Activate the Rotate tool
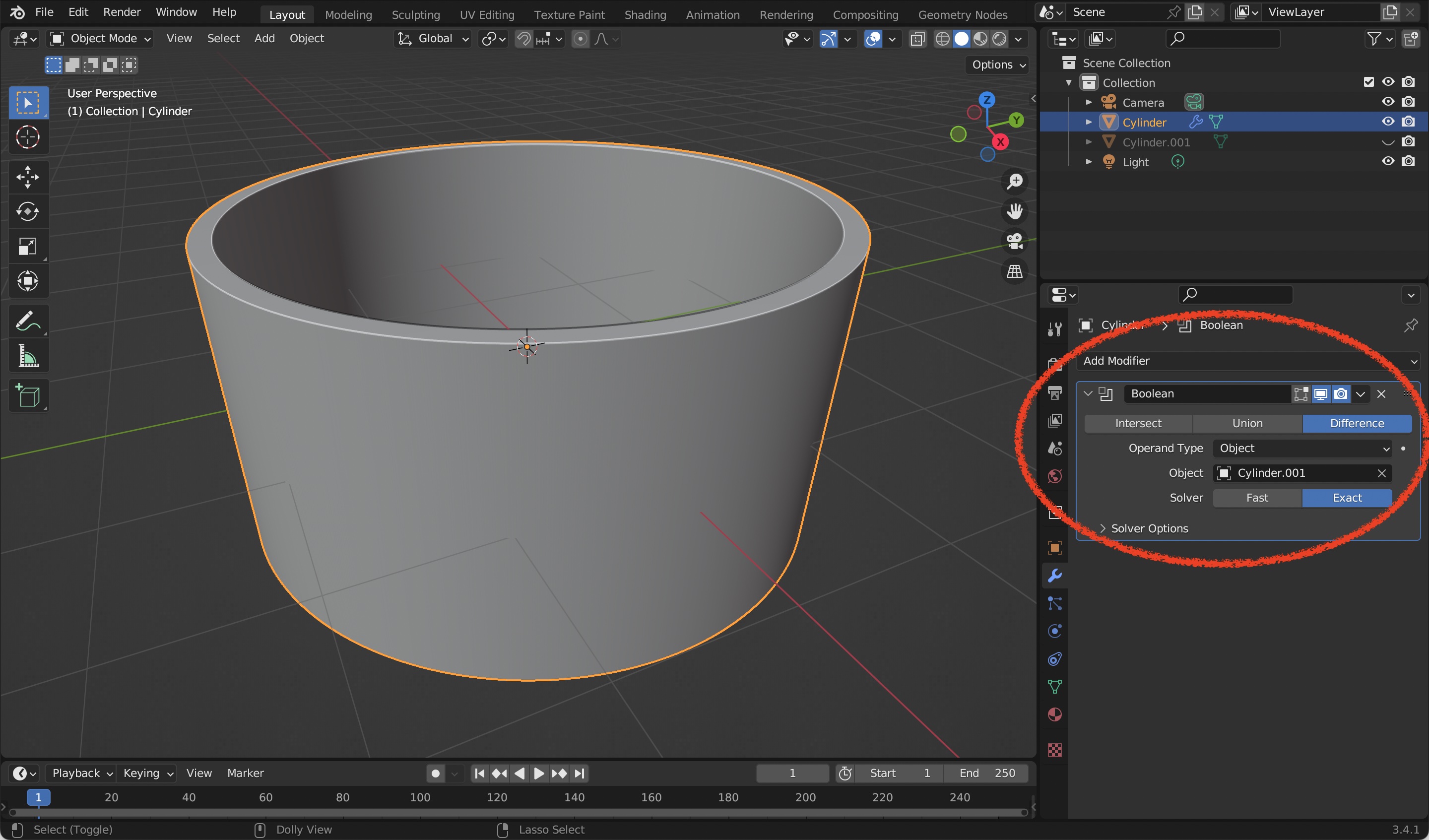 (x=28, y=211)
